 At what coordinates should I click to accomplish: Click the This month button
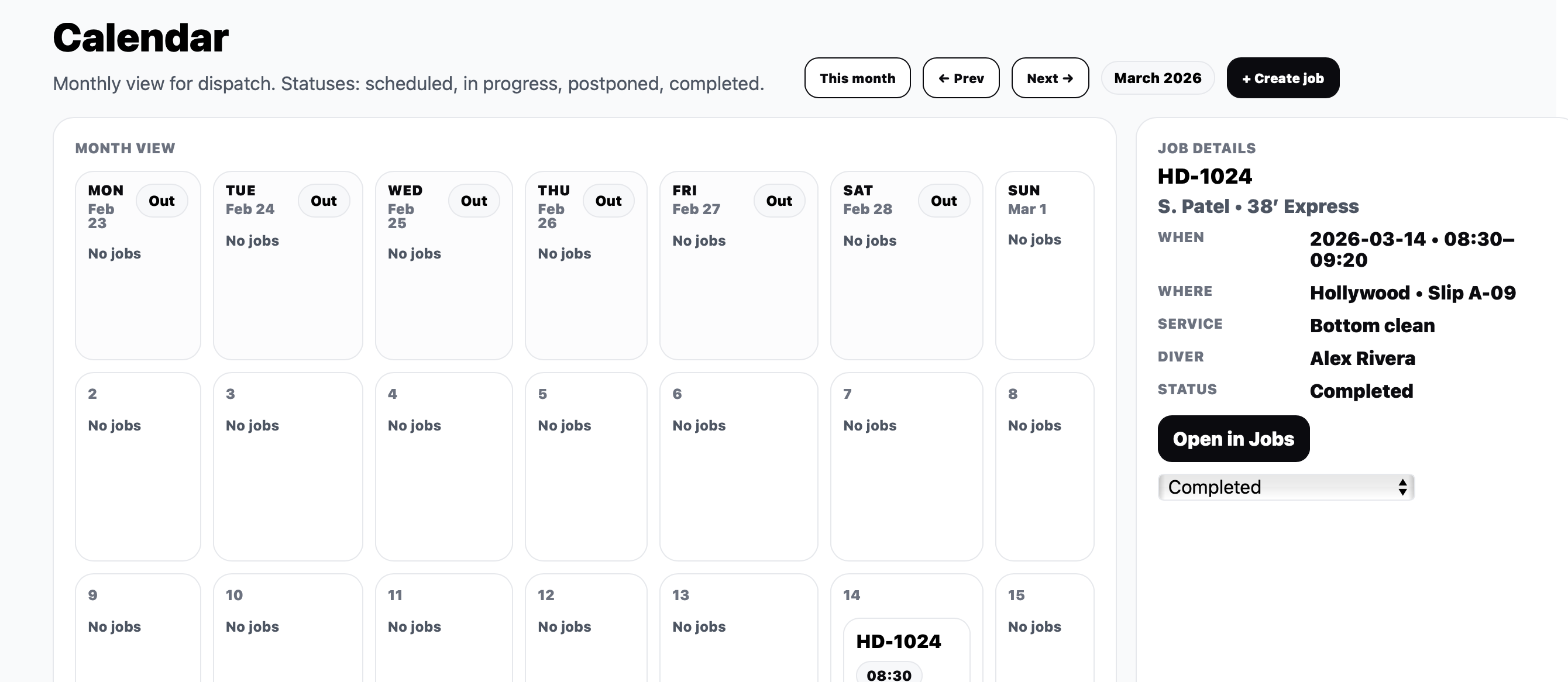tap(857, 78)
